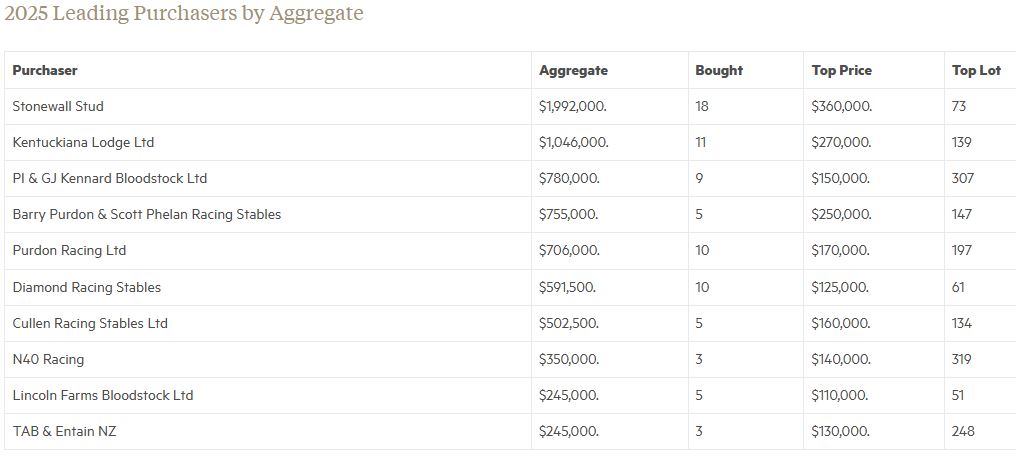The image size is (1016, 458).
Task: Select the N40 Racing purchaser
Action: [48, 360]
